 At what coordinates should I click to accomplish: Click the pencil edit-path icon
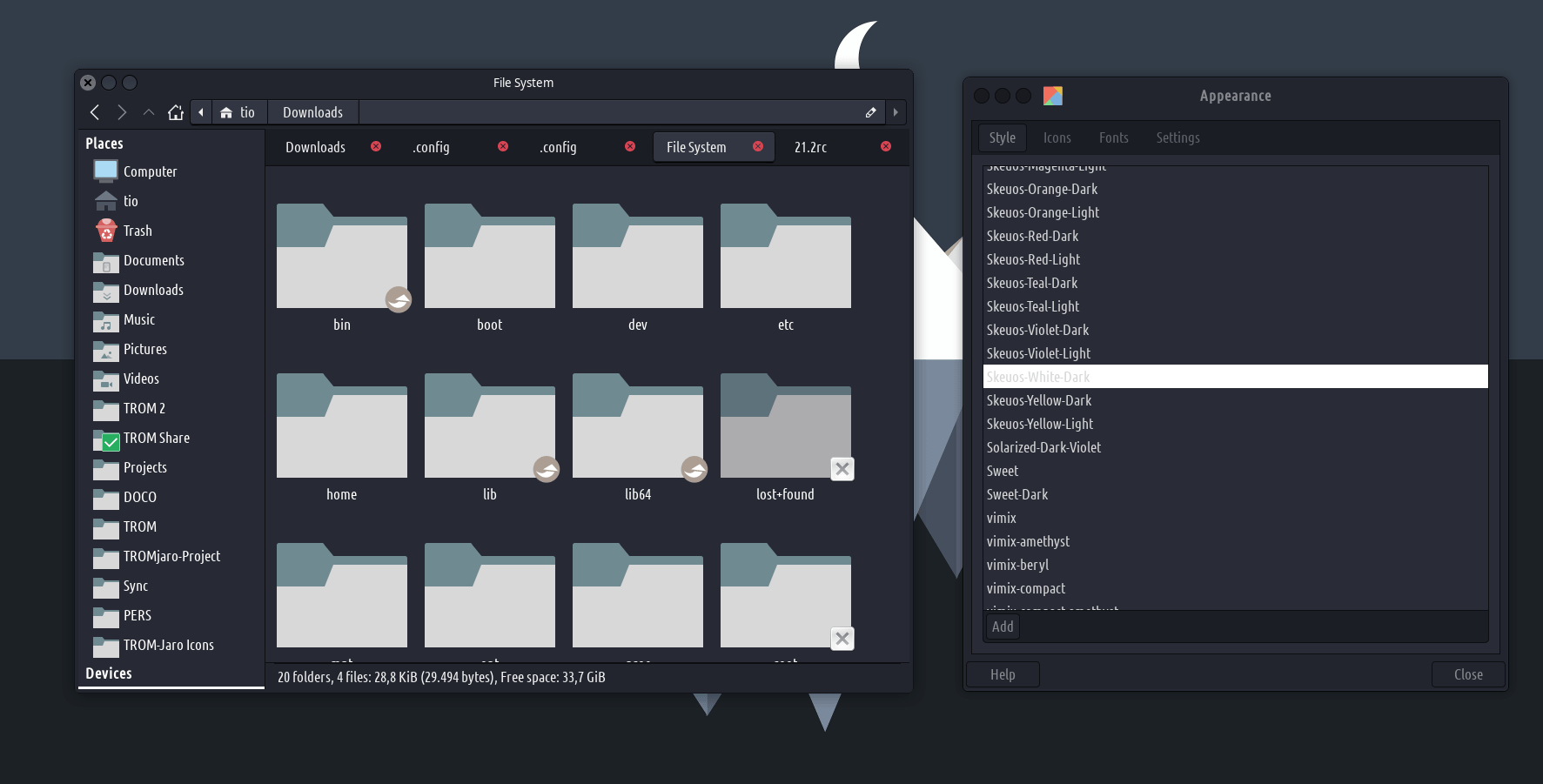(870, 112)
